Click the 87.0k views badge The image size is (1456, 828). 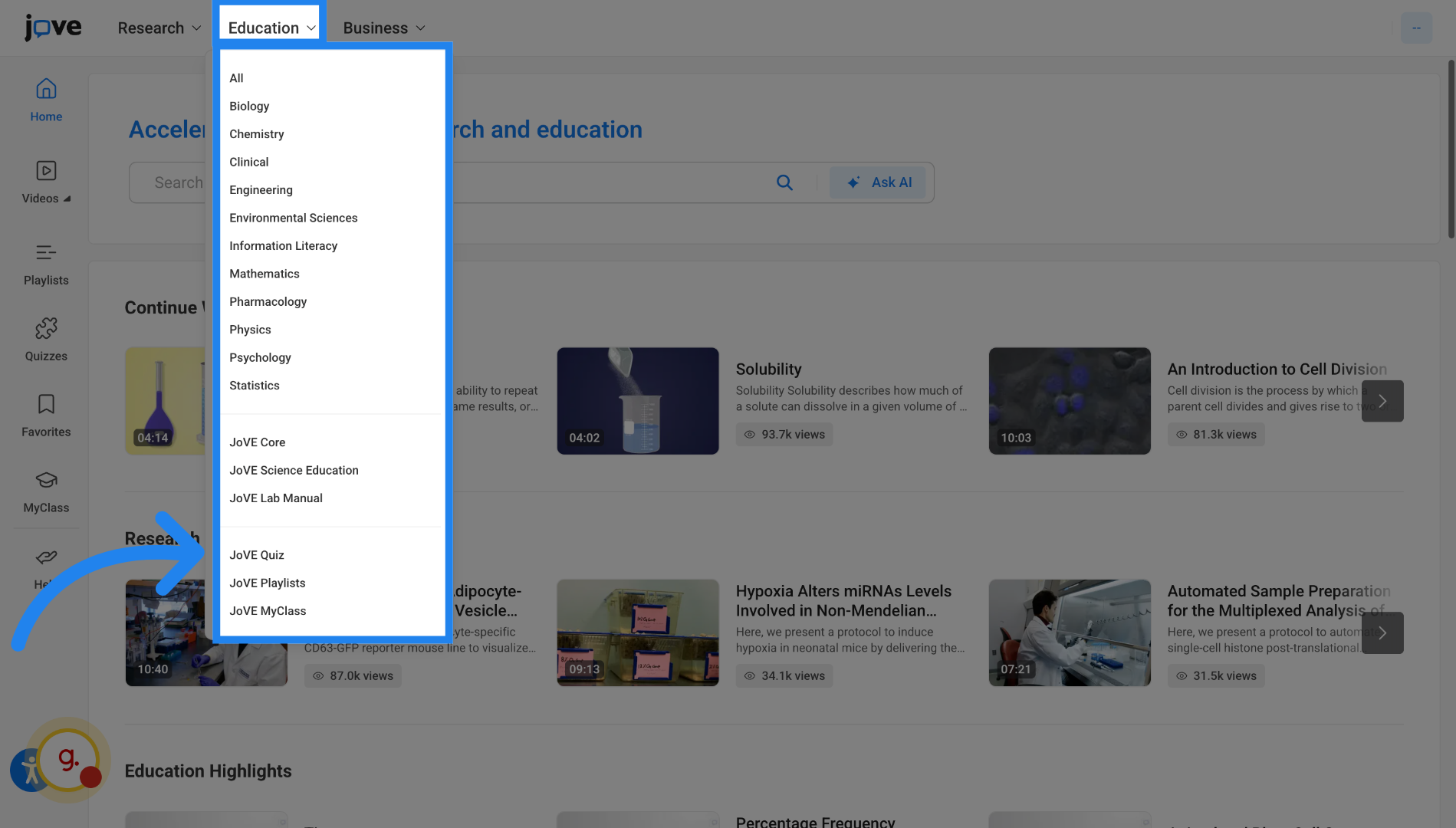click(x=353, y=676)
